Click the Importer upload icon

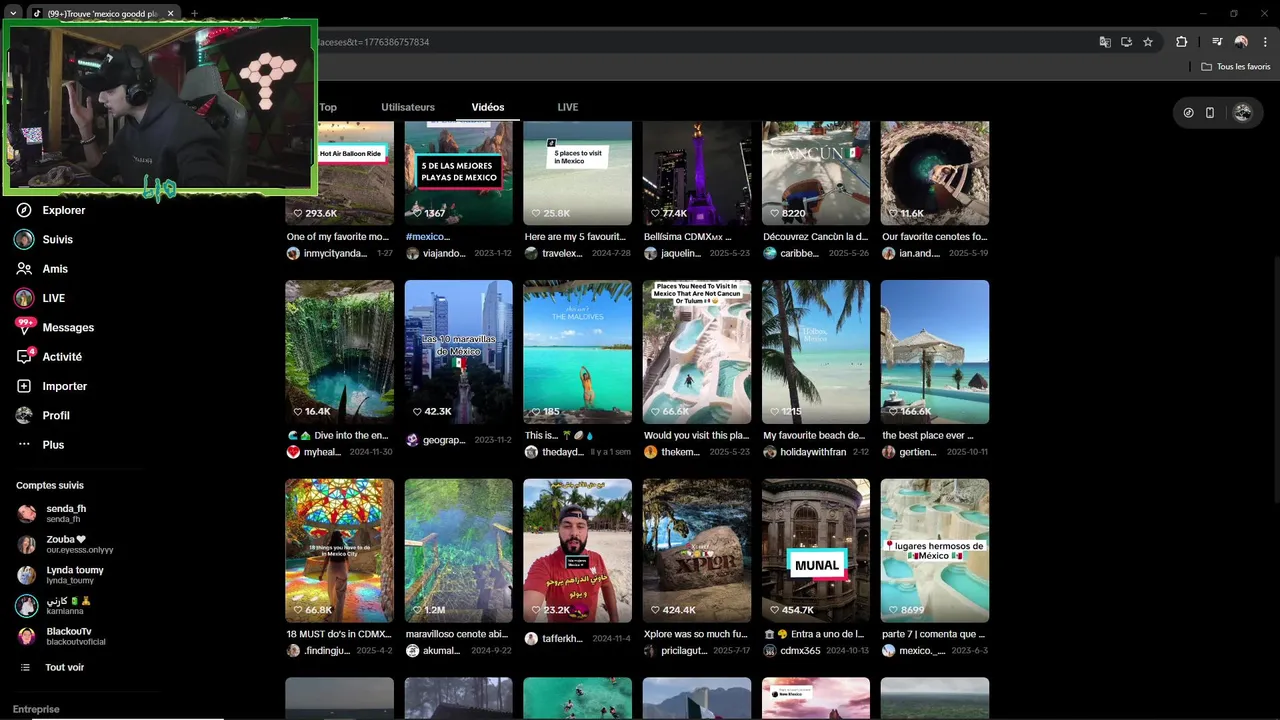pos(24,386)
